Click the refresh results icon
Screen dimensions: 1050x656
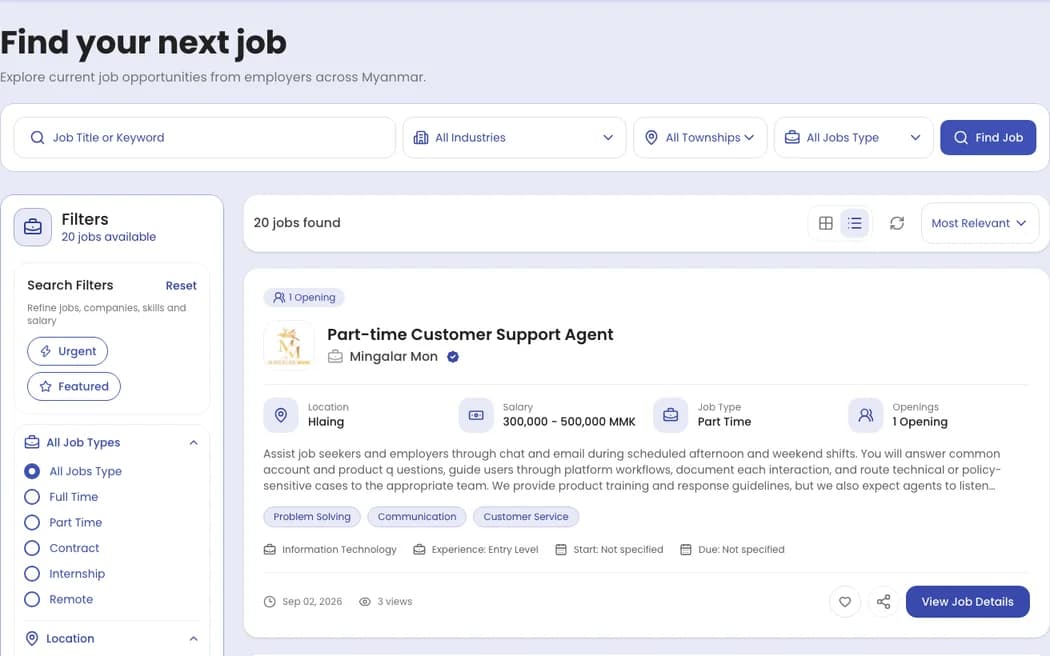tap(897, 223)
